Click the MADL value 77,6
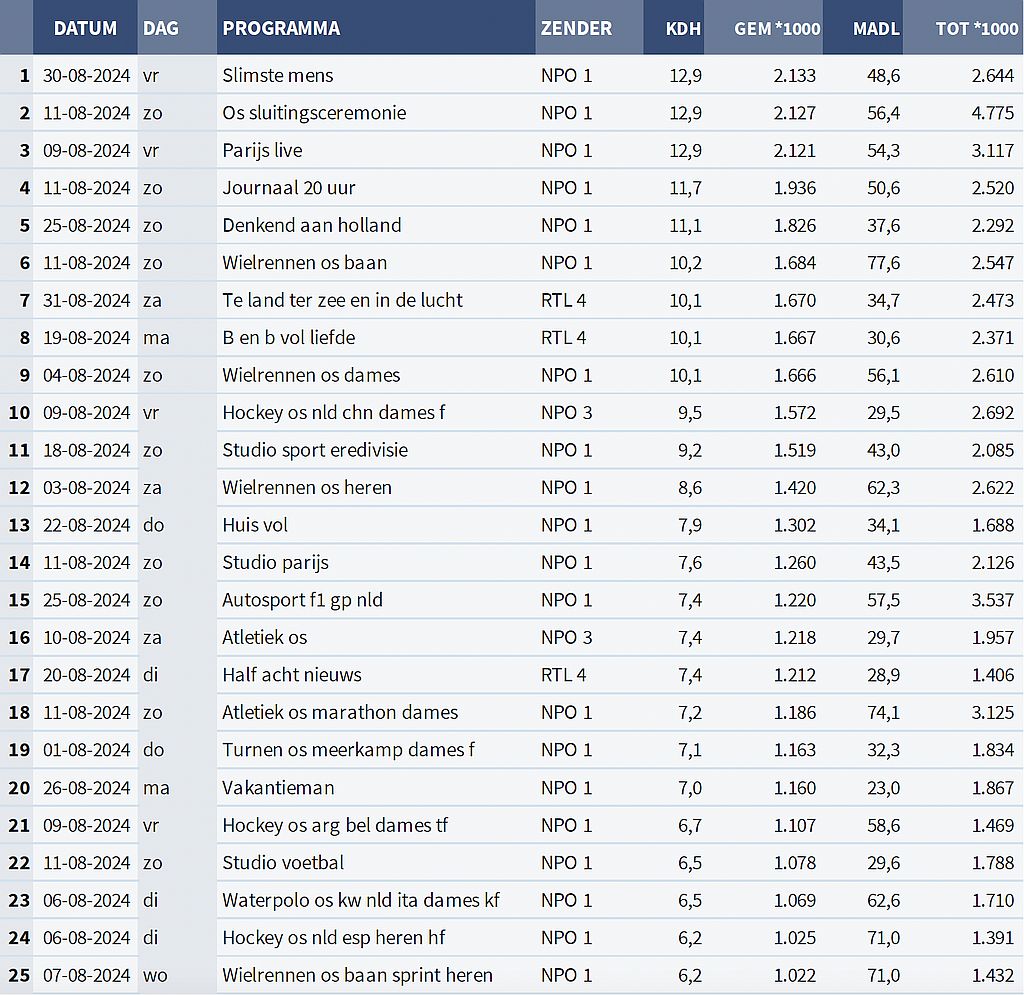This screenshot has width=1024, height=995. tap(884, 263)
